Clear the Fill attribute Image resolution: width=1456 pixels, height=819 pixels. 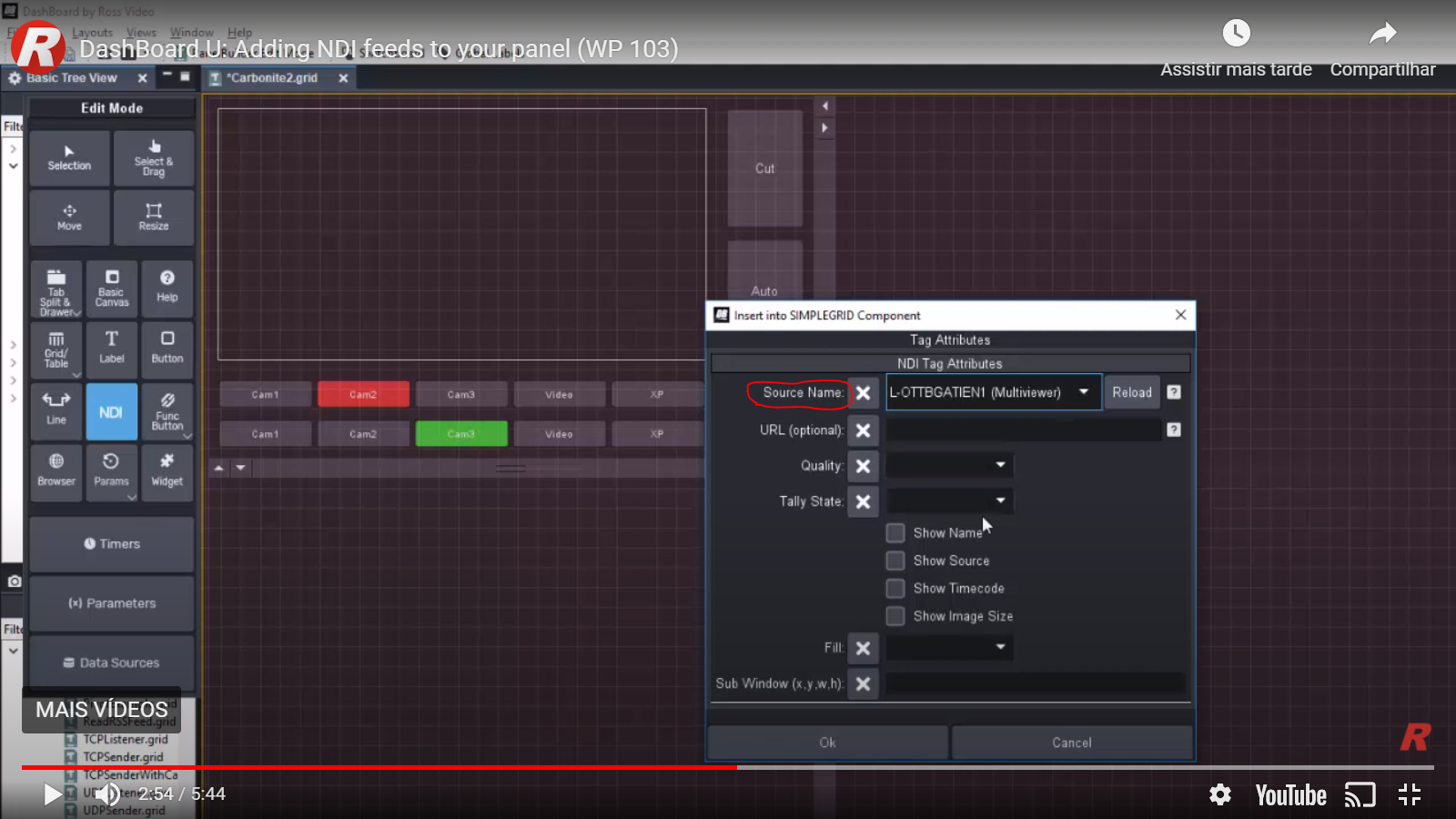863,648
